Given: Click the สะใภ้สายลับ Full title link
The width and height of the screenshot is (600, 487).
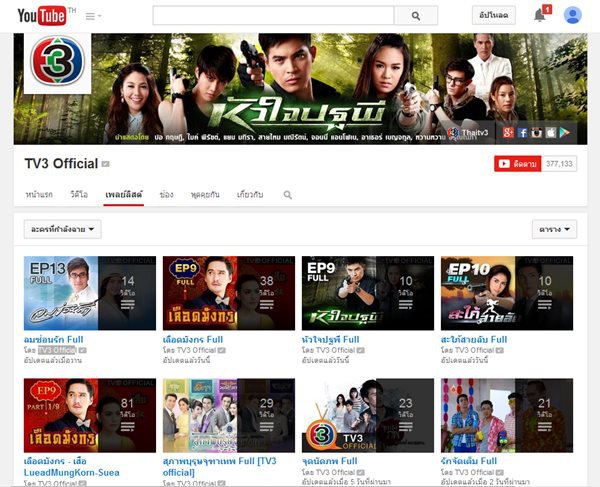Looking at the screenshot, I should (474, 339).
